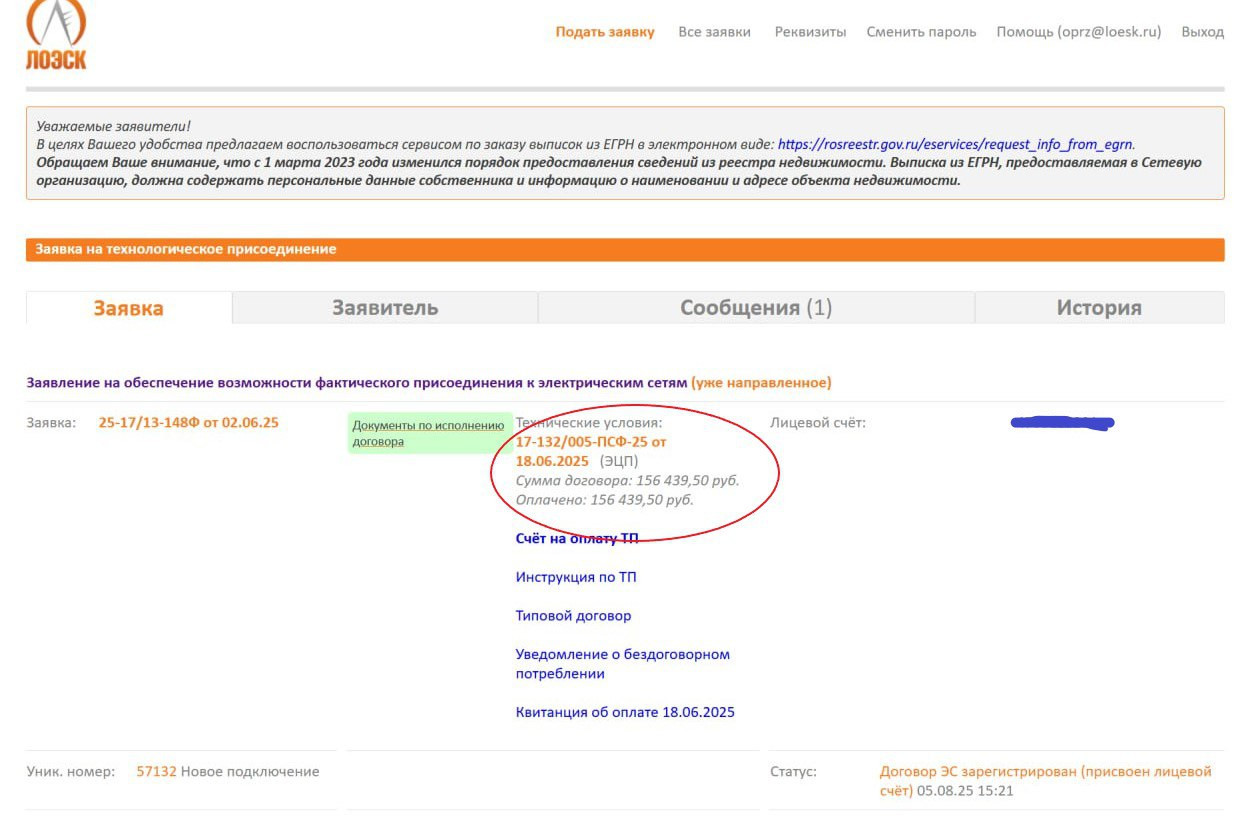Open Инструкция по ТП link

576,577
